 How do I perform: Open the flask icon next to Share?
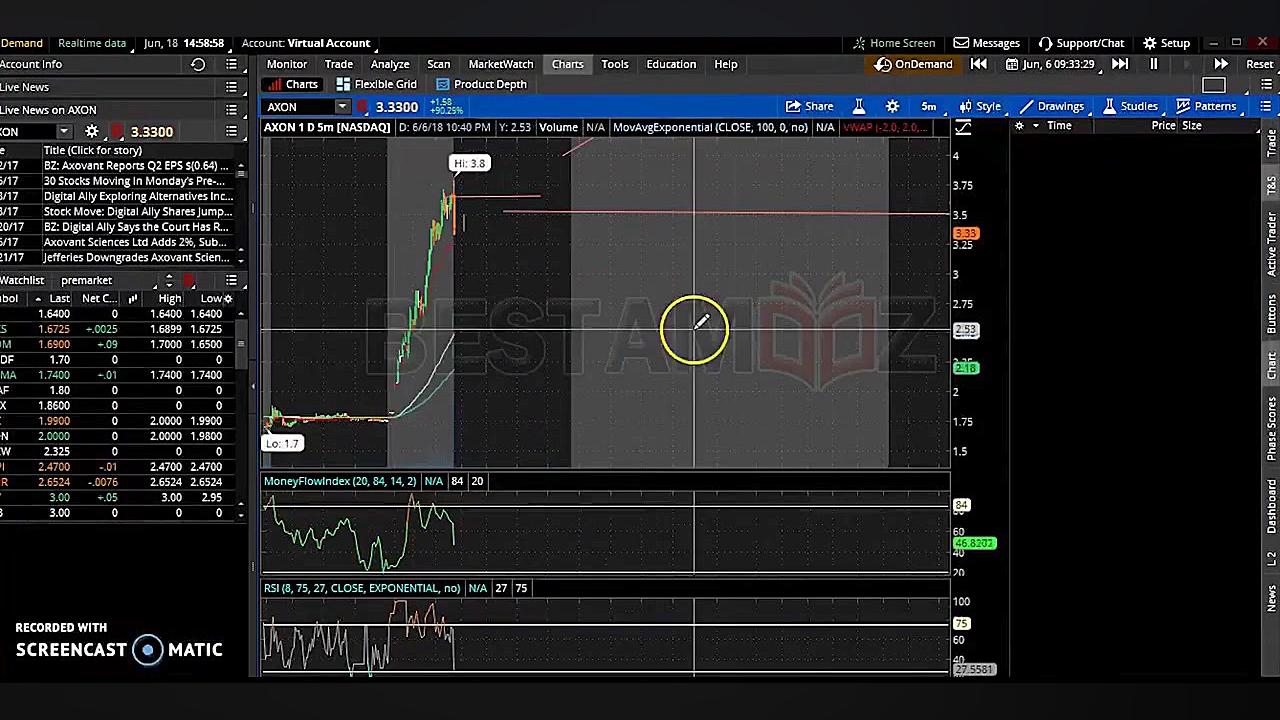click(x=858, y=106)
